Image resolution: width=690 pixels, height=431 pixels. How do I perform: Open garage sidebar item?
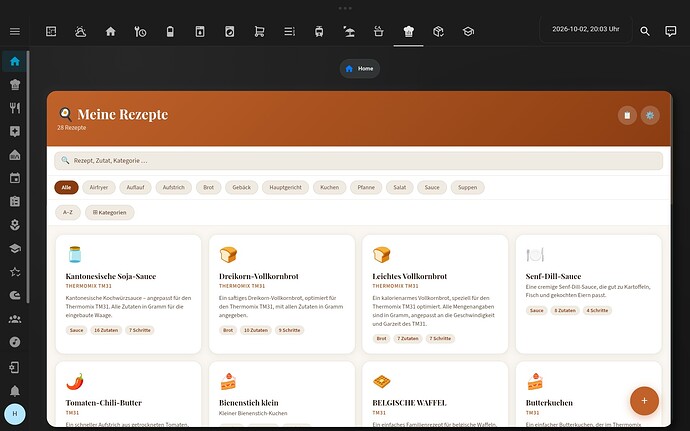pyautogui.click(x=15, y=155)
